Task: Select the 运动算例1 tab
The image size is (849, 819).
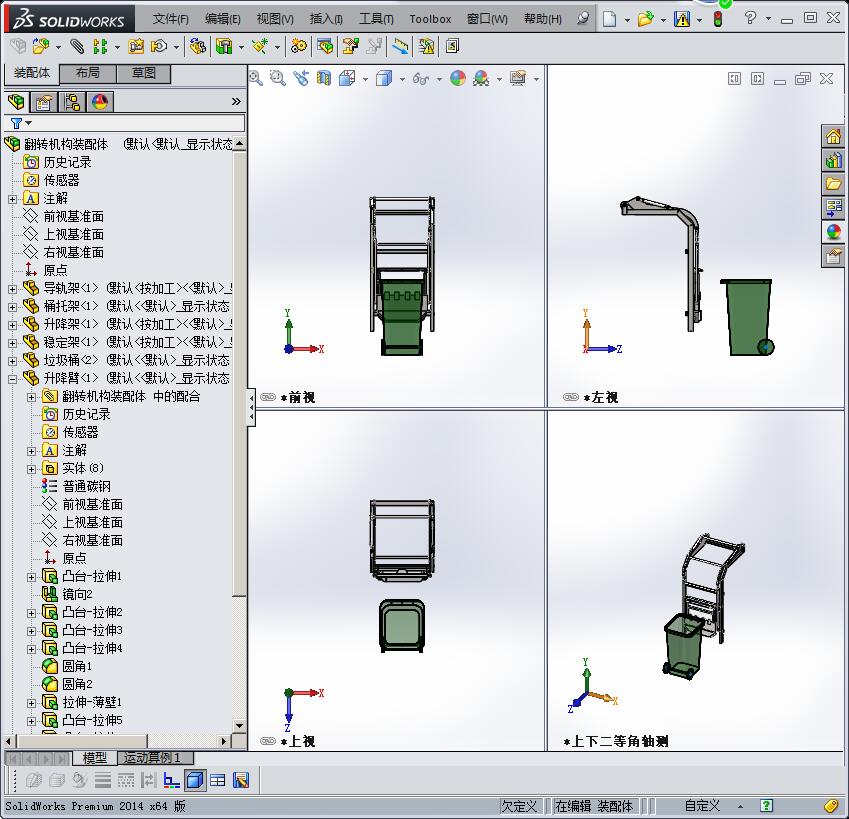Action: pyautogui.click(x=155, y=758)
